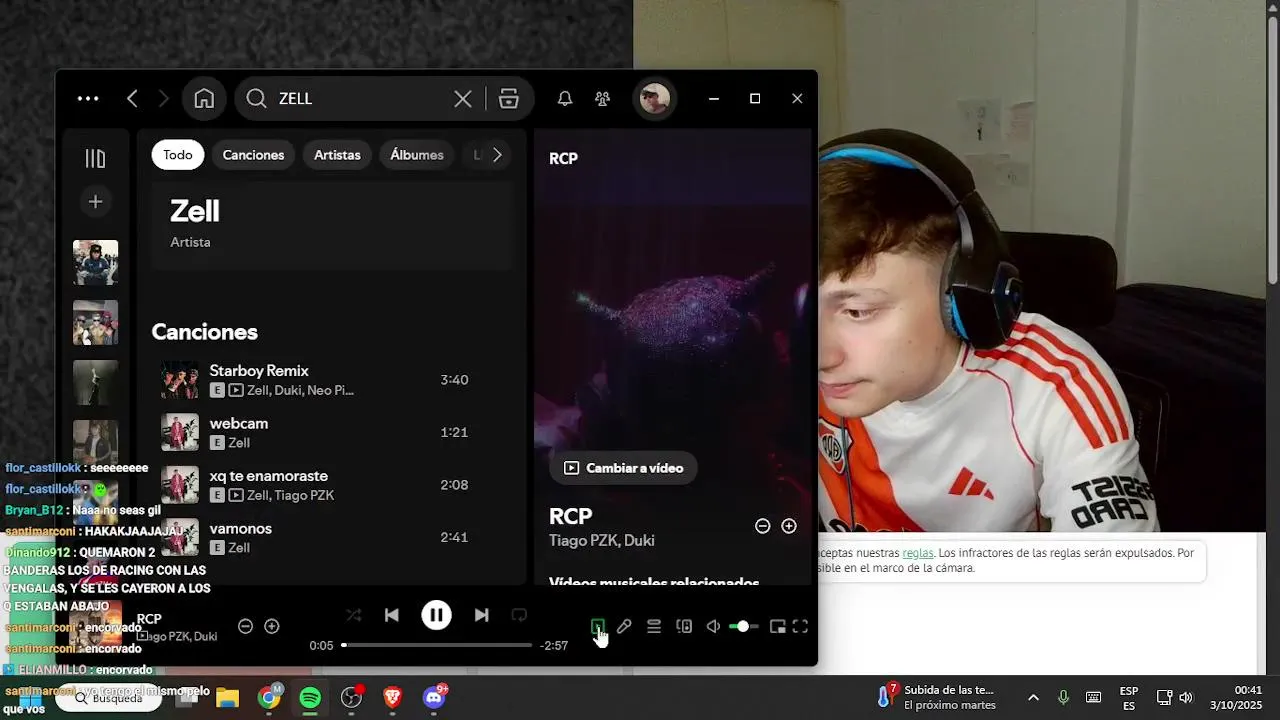Open Brave browser from the taskbar
The image size is (1280, 720).
pos(393,698)
